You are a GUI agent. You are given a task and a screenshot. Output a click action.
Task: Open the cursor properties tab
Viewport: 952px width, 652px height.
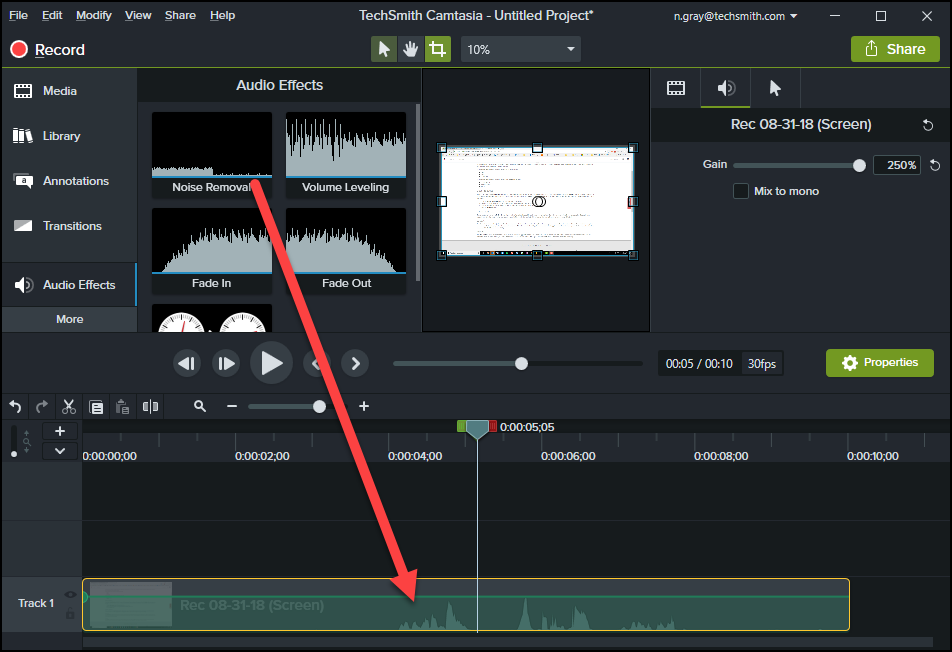coord(775,88)
